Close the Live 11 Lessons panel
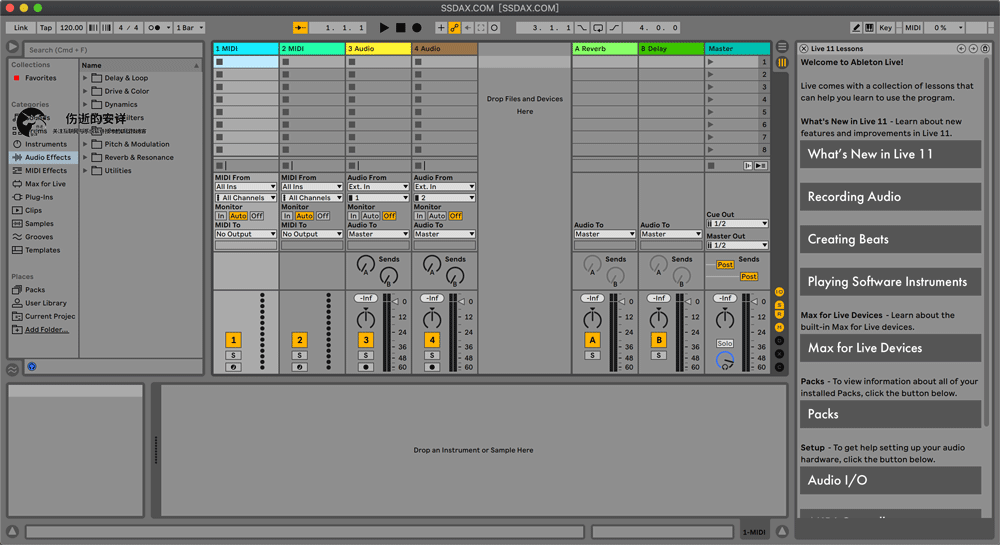 (804, 48)
